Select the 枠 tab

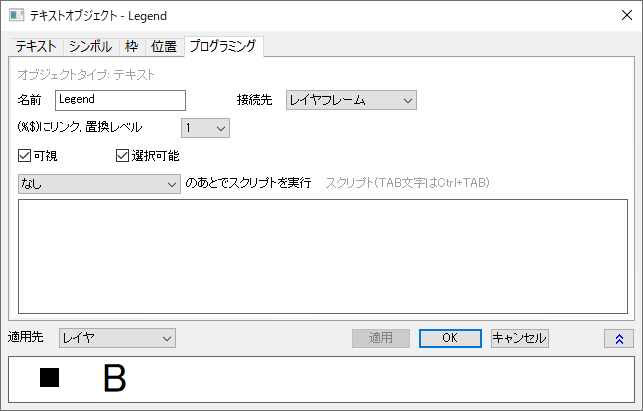click(x=132, y=46)
